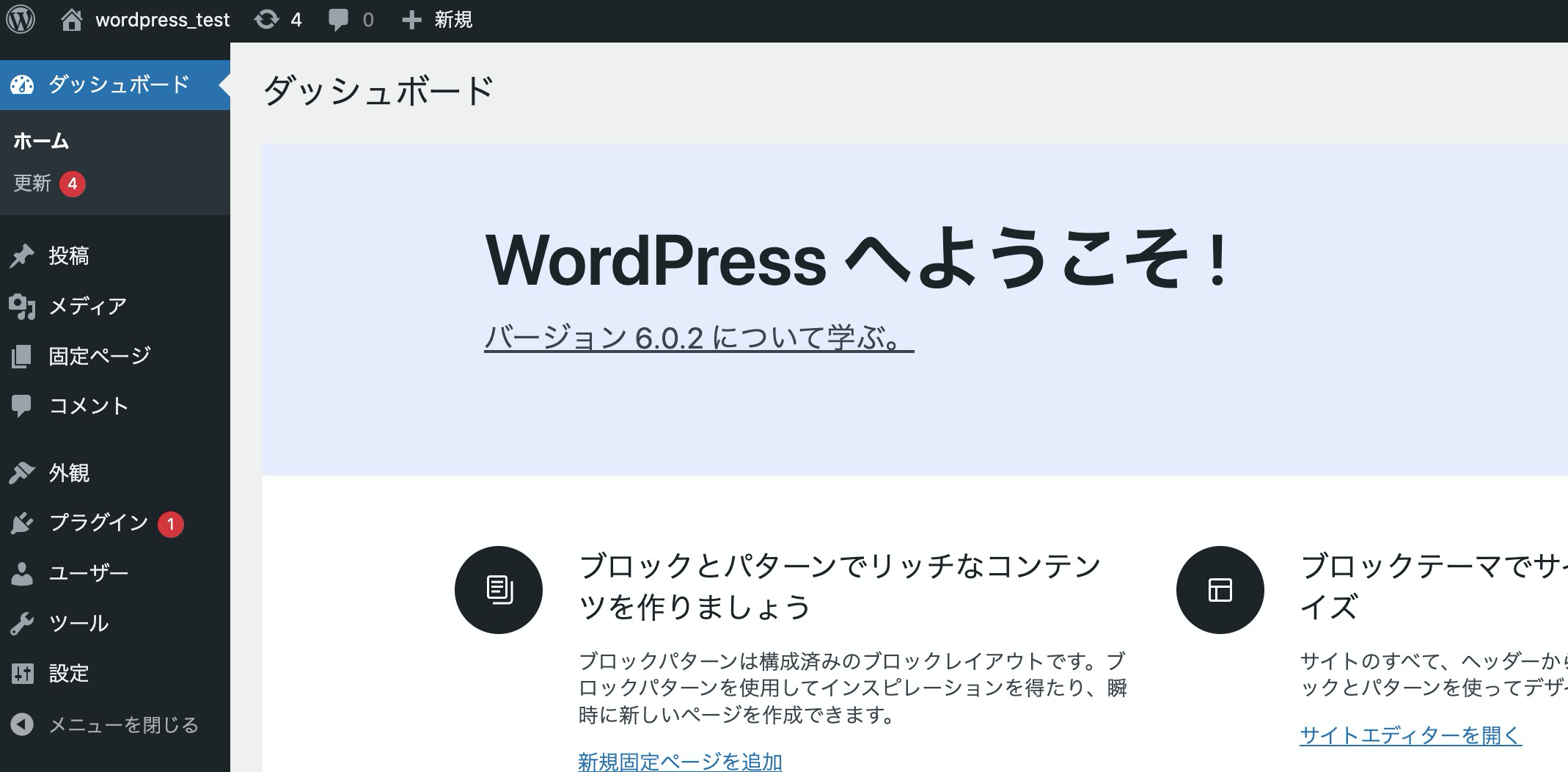
Task: Select ダッシュボード in the sidebar
Action: [x=115, y=85]
